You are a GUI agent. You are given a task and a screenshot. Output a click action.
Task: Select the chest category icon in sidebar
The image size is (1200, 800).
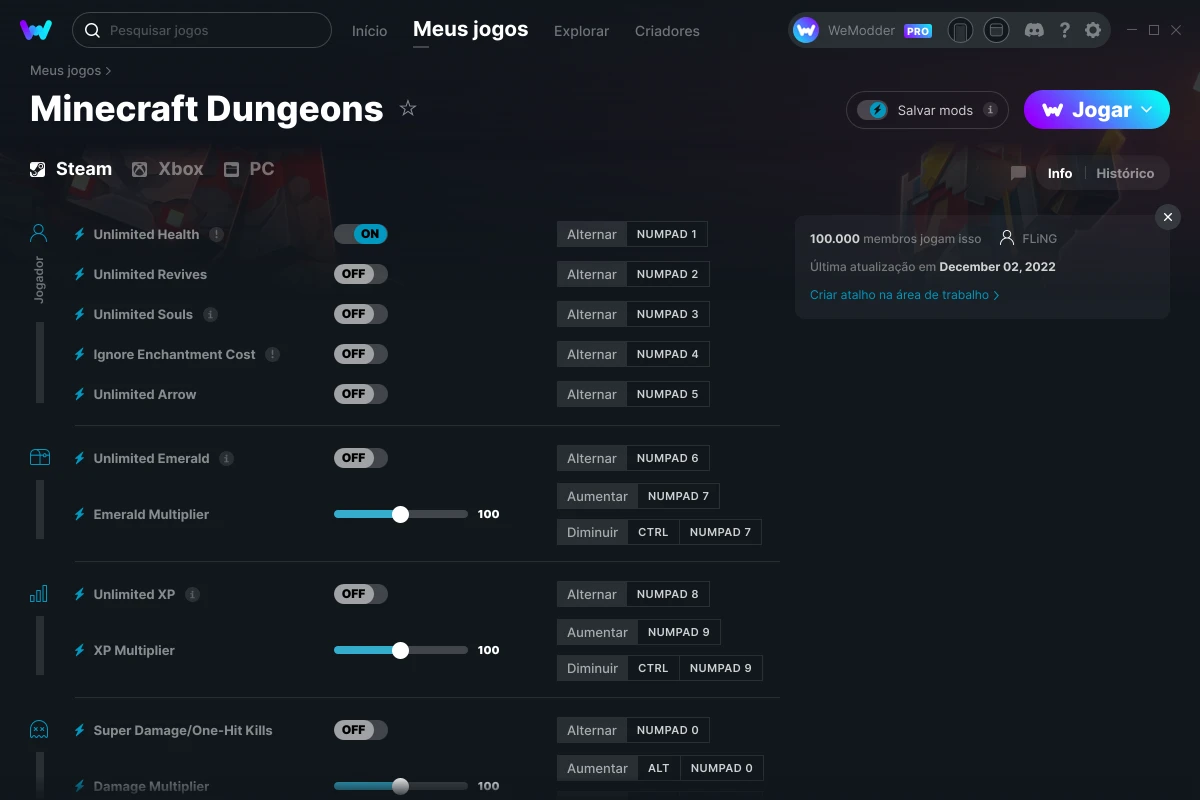click(x=38, y=456)
